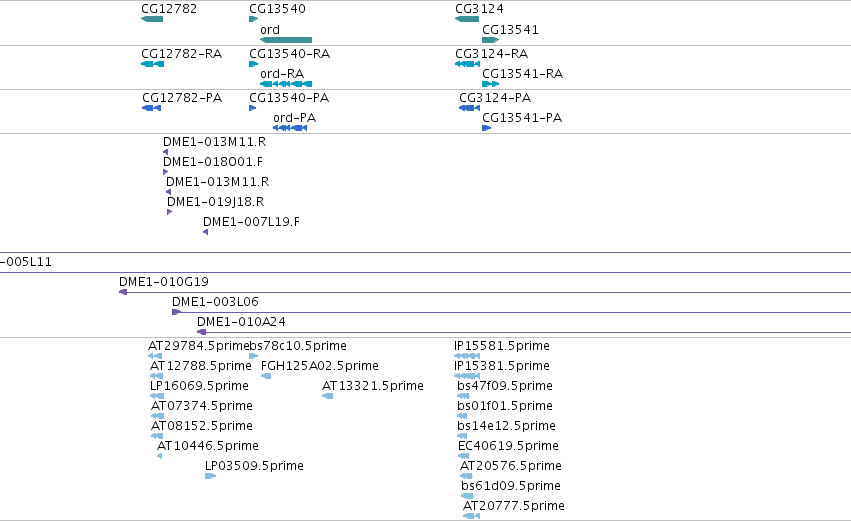The width and height of the screenshot is (851, 521).
Task: Select the DME1-007L19.F marker arrow
Action: pyautogui.click(x=206, y=232)
